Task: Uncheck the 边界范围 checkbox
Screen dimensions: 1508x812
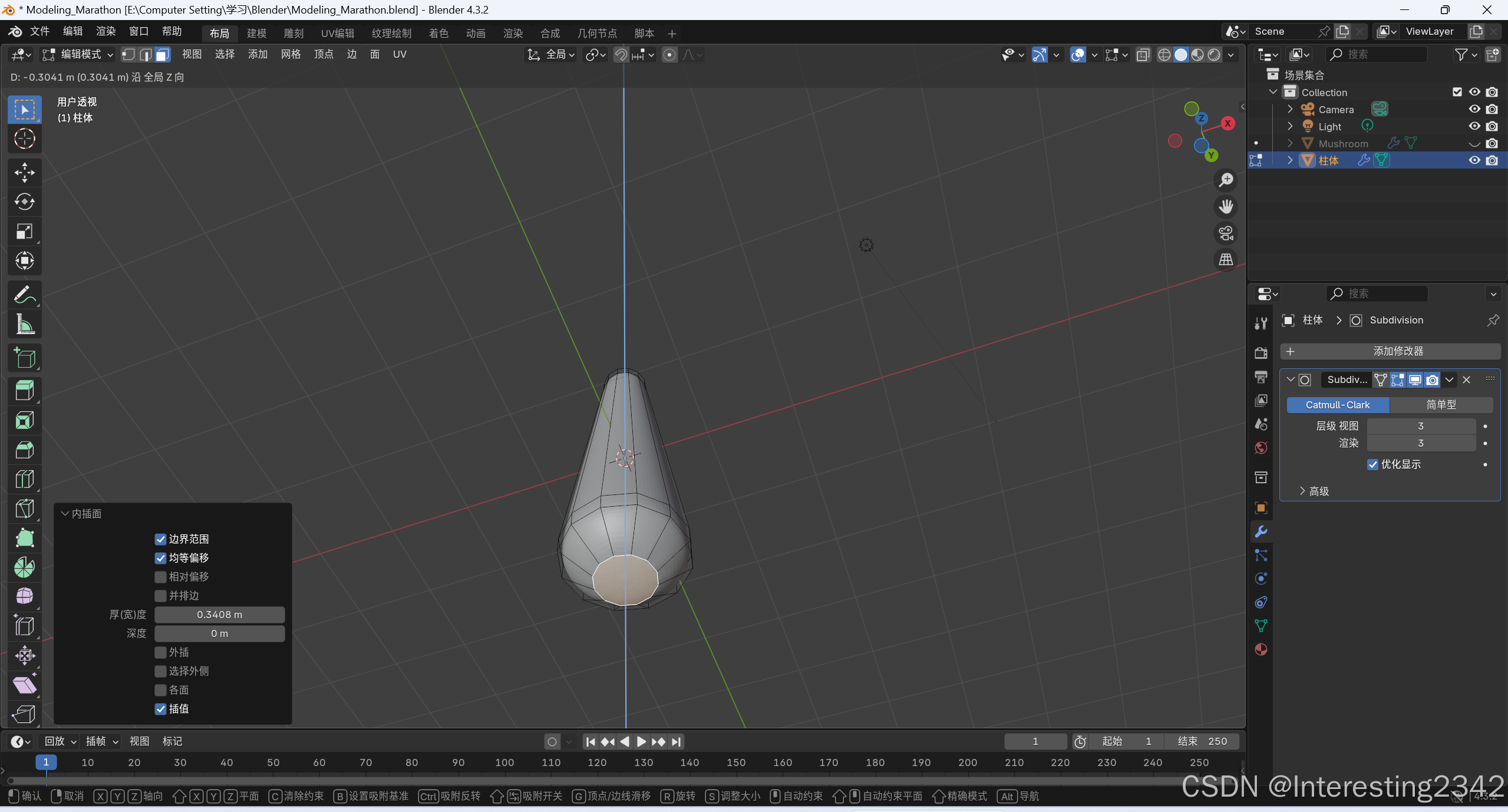Action: pos(160,539)
